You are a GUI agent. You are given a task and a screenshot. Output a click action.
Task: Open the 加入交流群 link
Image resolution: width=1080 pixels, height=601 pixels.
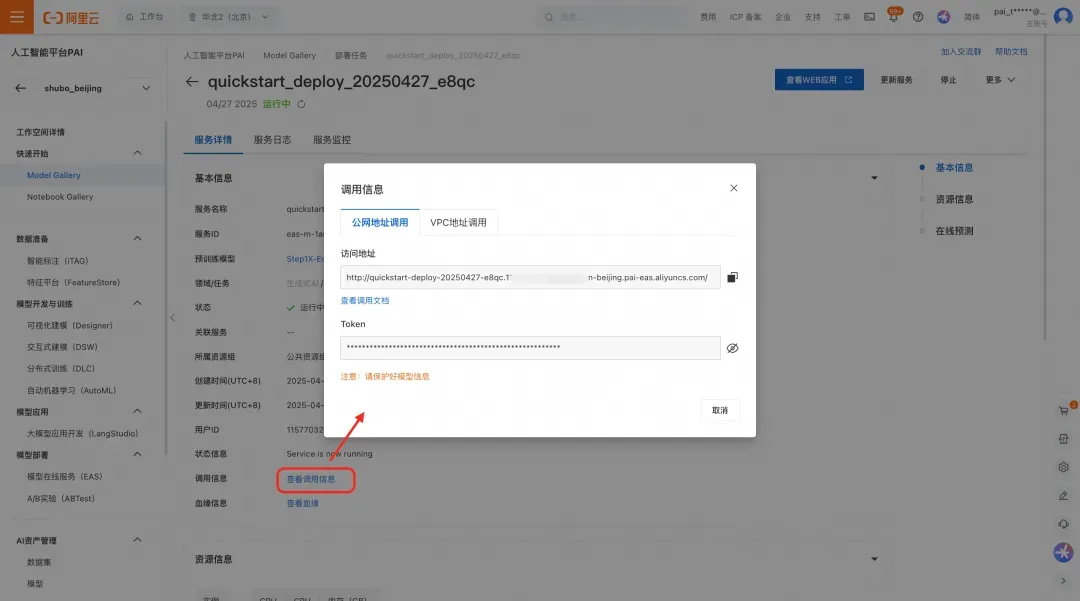tap(961, 52)
